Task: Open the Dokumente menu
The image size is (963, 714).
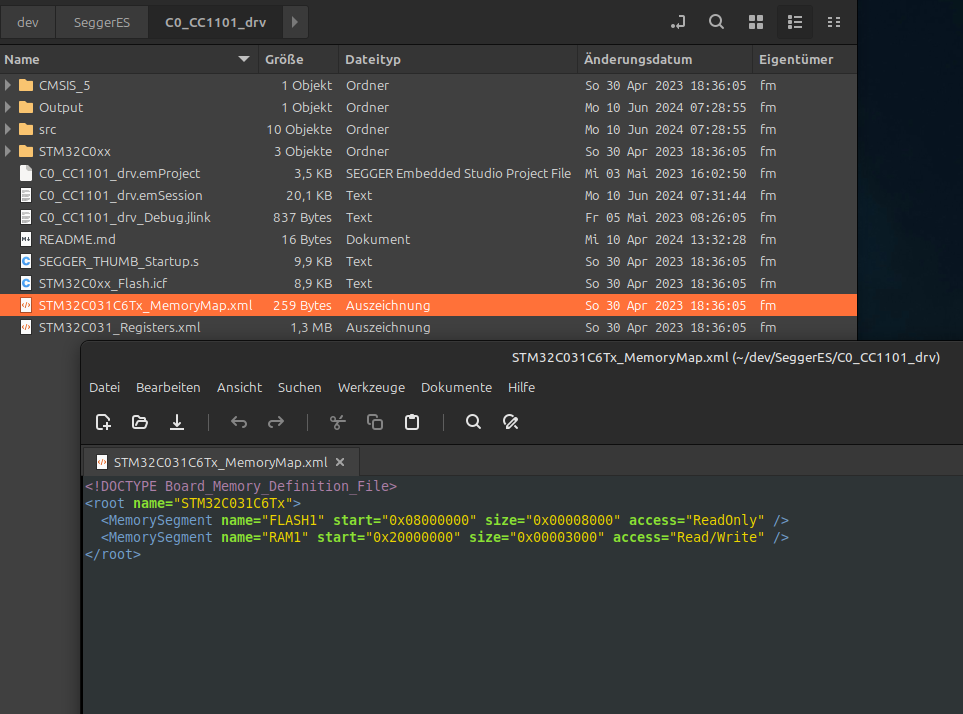Action: point(456,387)
